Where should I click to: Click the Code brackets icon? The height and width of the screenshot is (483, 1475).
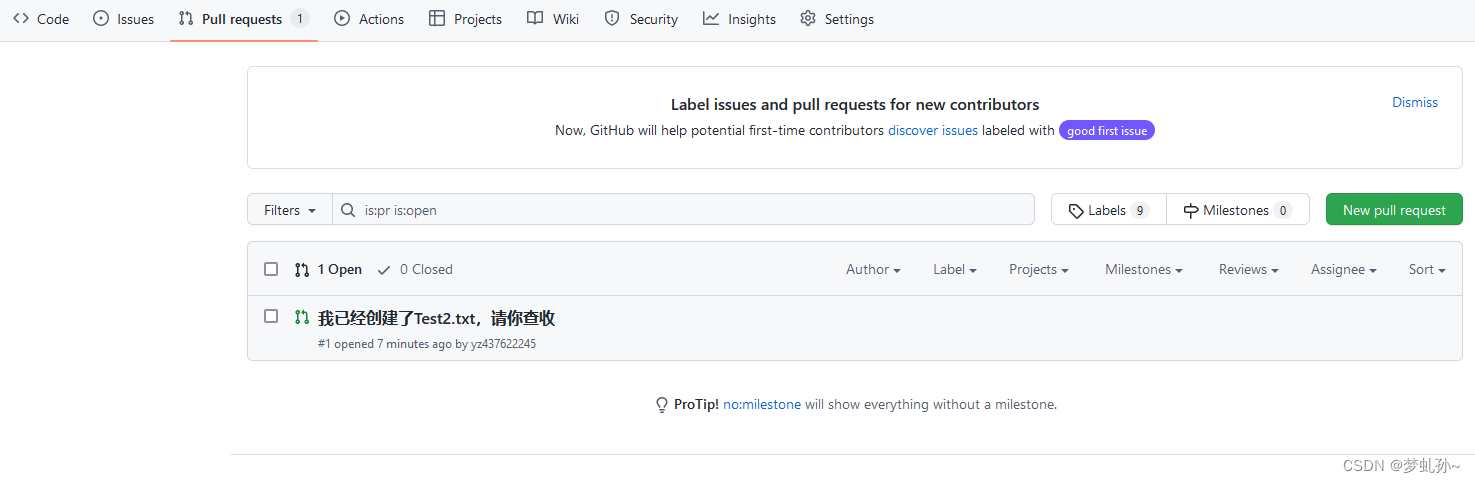click(x=21, y=19)
